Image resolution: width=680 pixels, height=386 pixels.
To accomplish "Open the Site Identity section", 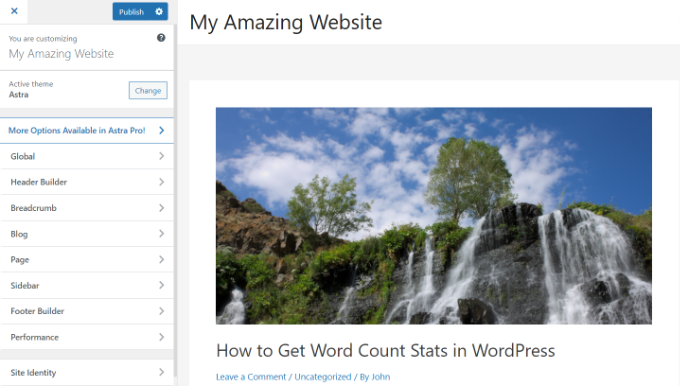I will point(87,372).
